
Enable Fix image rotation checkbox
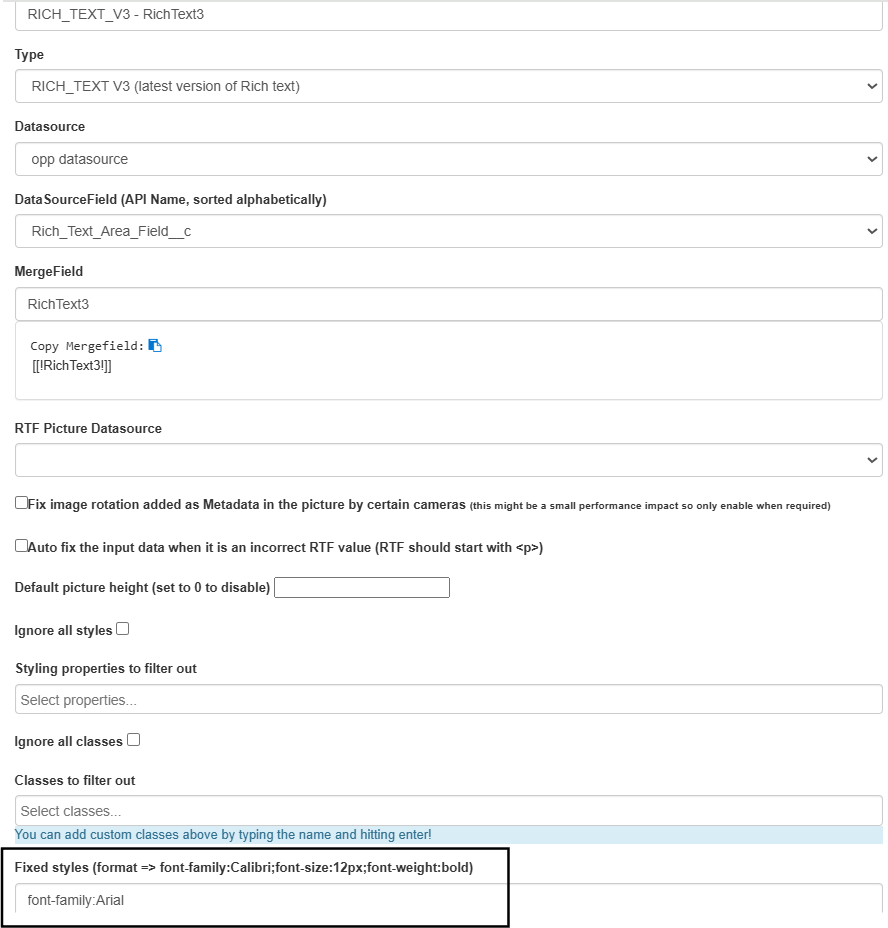[21, 503]
